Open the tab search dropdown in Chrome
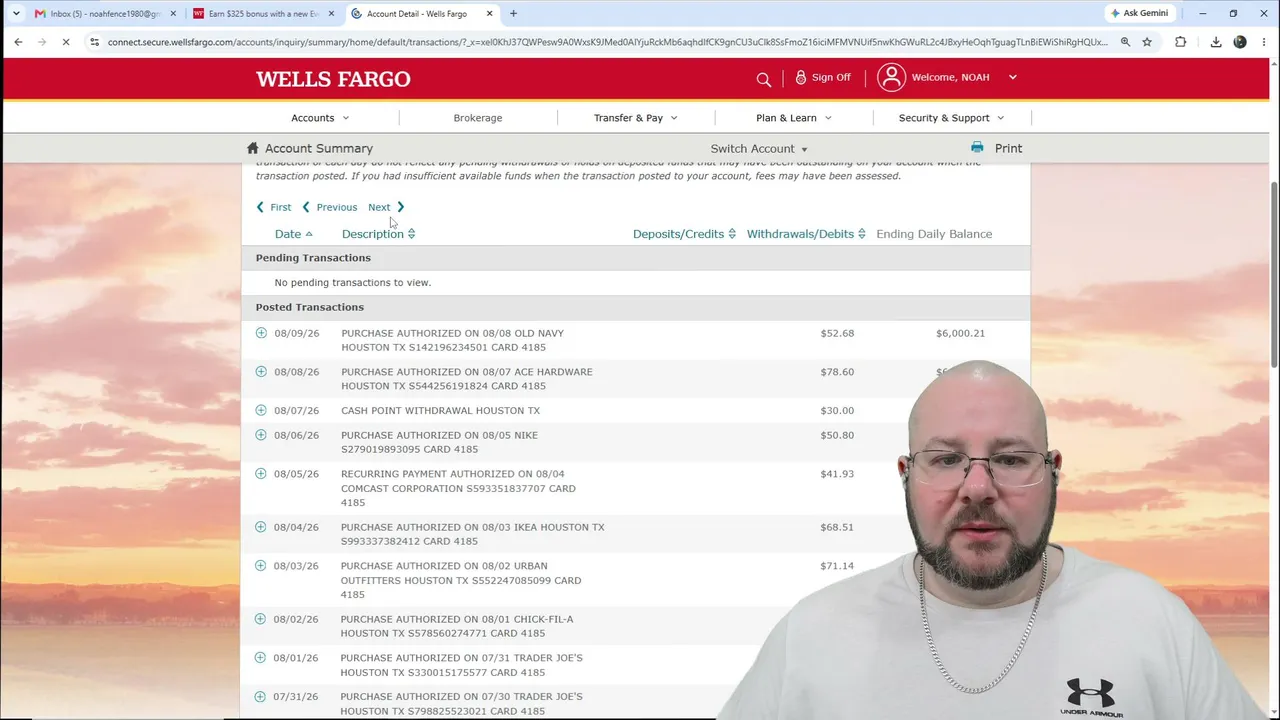Image resolution: width=1280 pixels, height=720 pixels. click(16, 14)
